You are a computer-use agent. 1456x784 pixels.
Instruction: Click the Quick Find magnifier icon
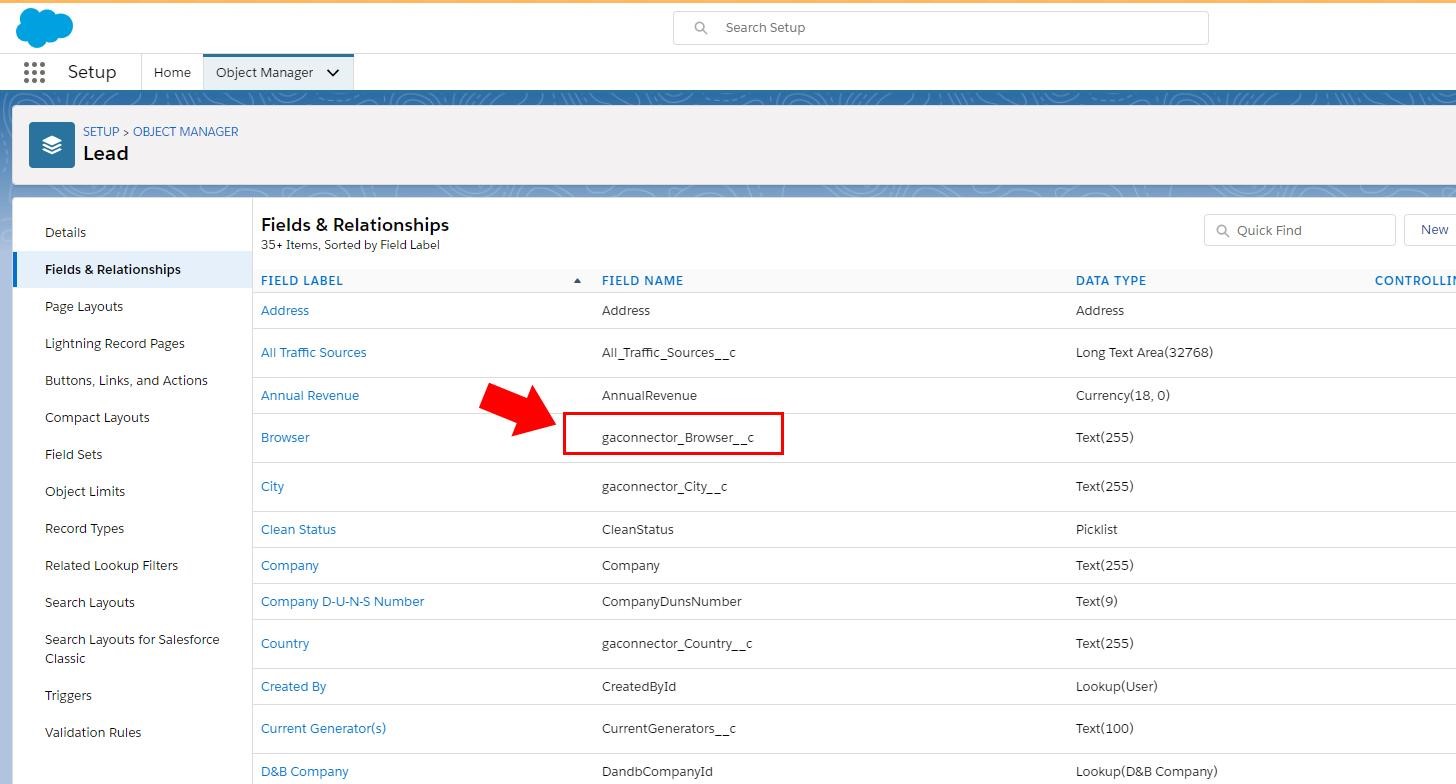[1222, 231]
